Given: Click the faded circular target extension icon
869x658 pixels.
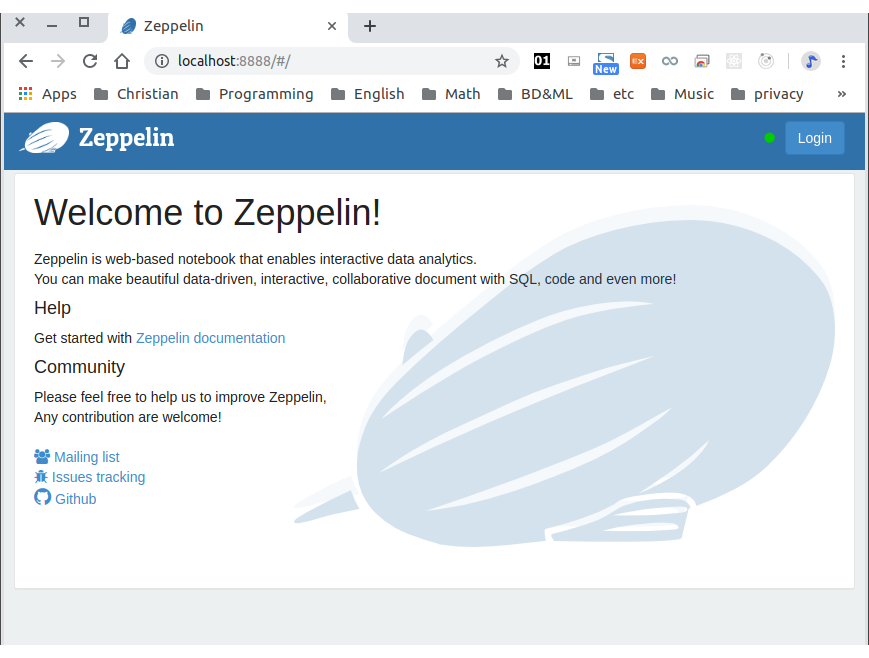Looking at the screenshot, I should 766,61.
